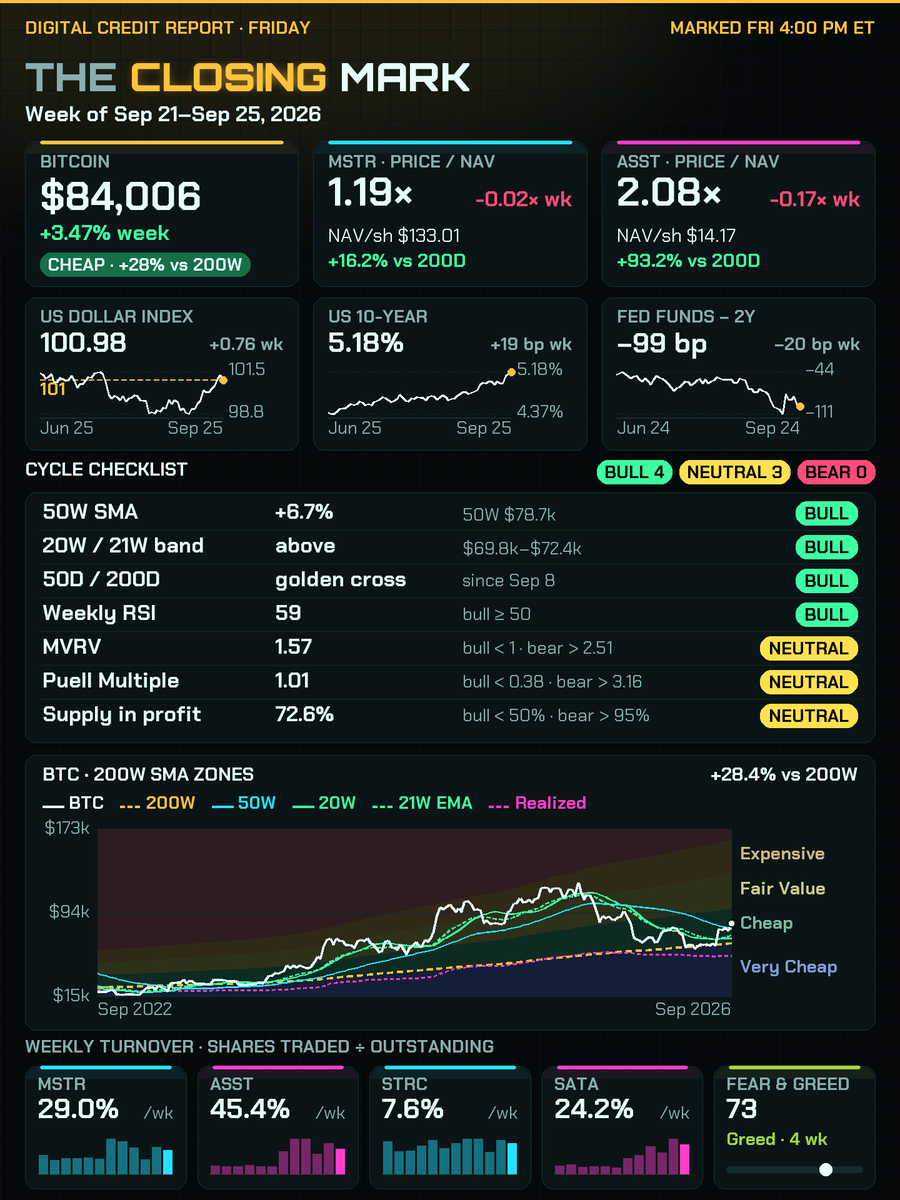The width and height of the screenshot is (900, 1200).
Task: Click the US Dollar Index value 100.98
Action: point(83,343)
